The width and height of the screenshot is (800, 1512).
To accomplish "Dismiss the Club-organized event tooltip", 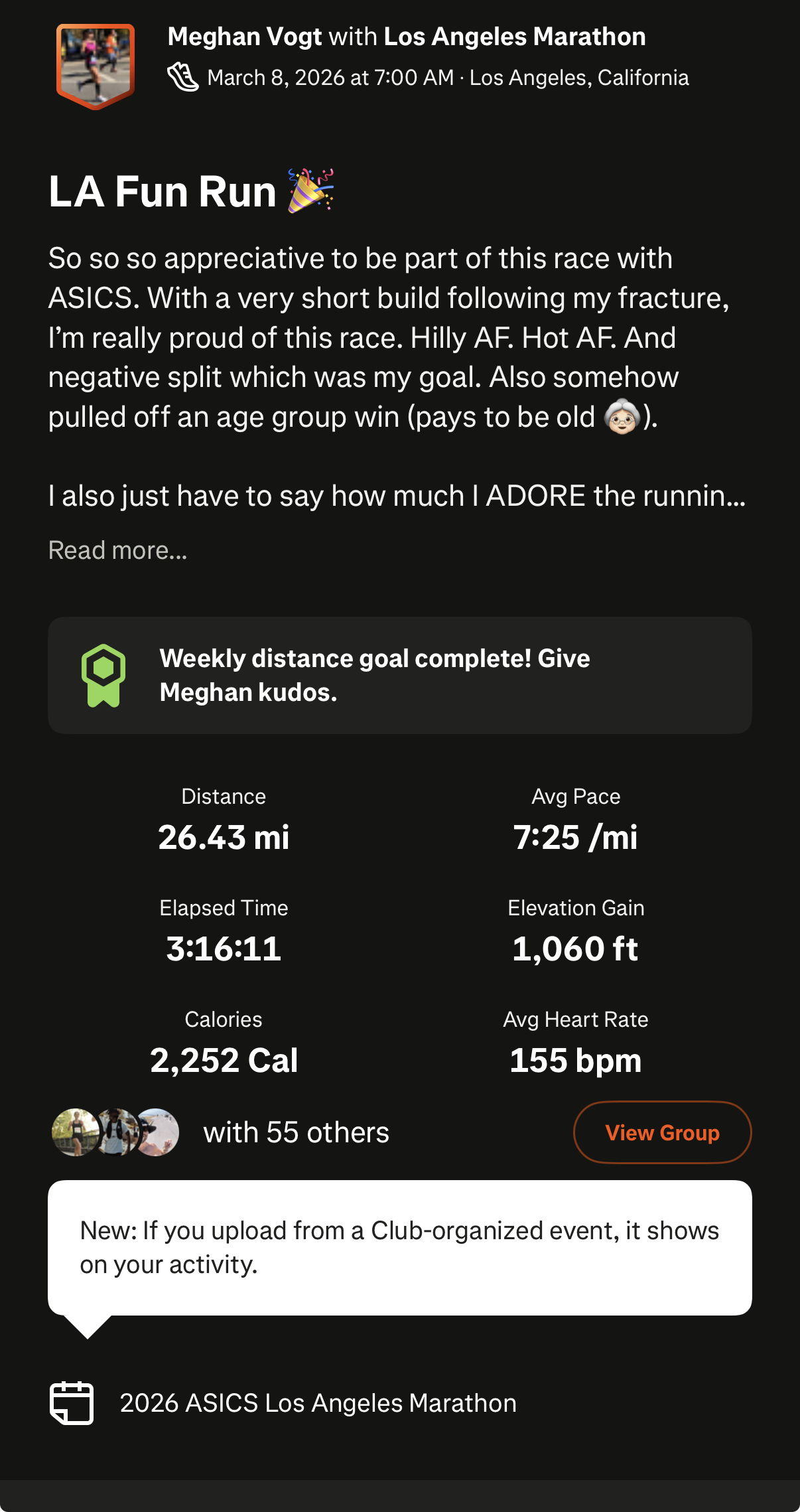I will coord(399,1247).
